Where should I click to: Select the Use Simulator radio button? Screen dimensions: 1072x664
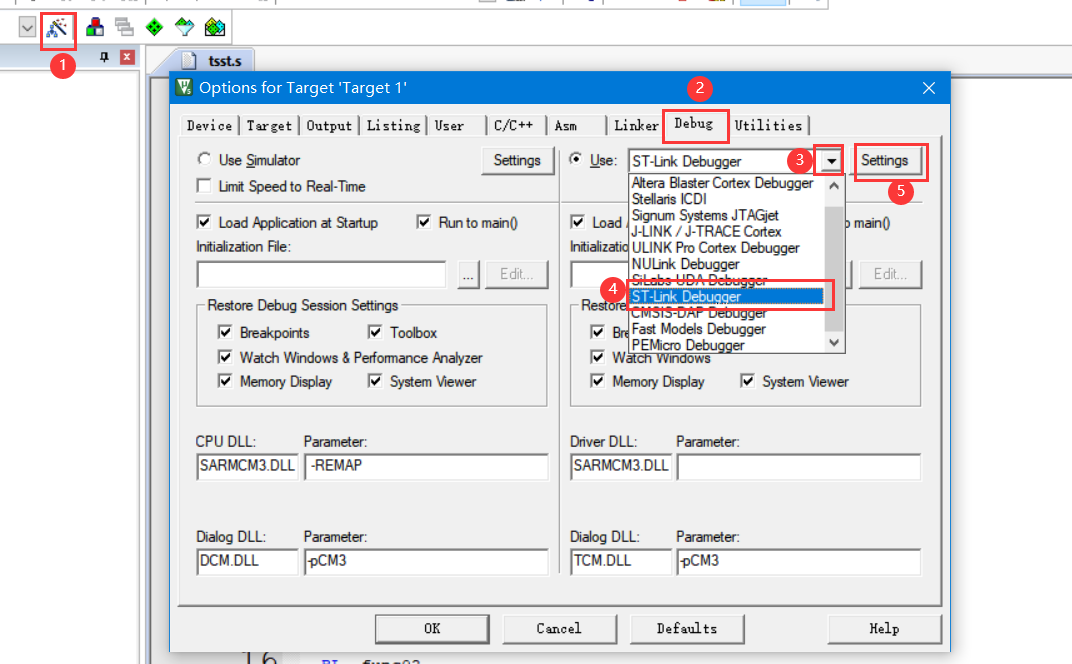[x=204, y=159]
